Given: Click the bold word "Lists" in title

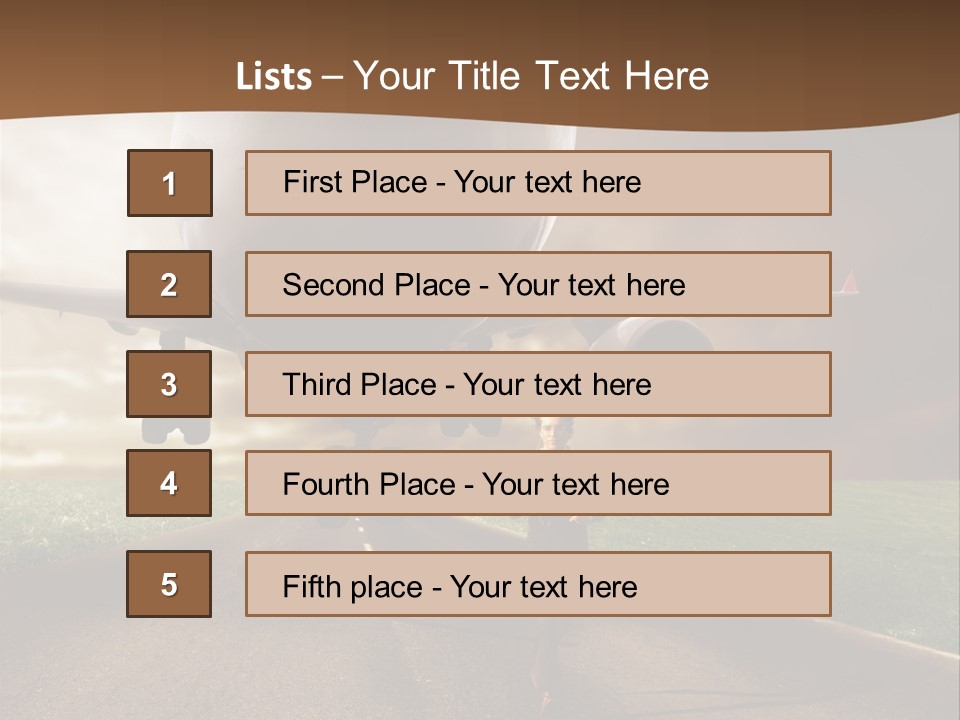Looking at the screenshot, I should pyautogui.click(x=274, y=77).
